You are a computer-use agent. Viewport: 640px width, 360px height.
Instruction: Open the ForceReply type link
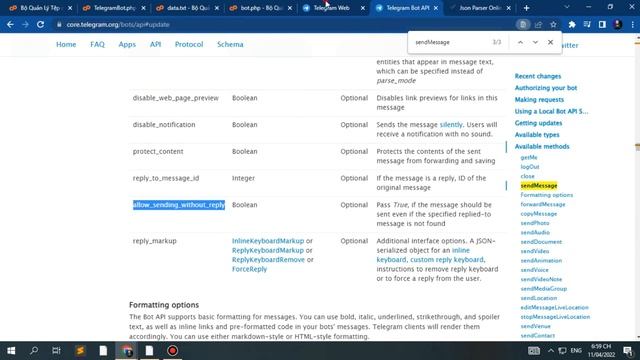(249, 269)
